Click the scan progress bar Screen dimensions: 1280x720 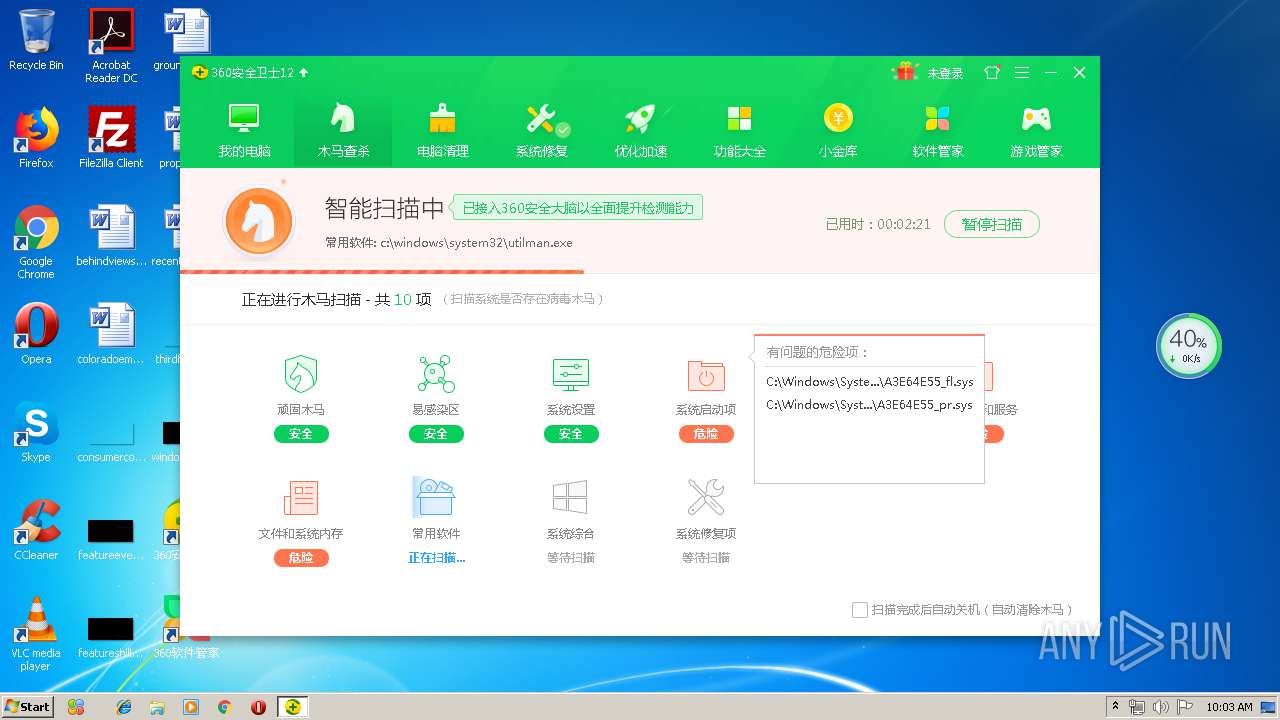click(640, 271)
